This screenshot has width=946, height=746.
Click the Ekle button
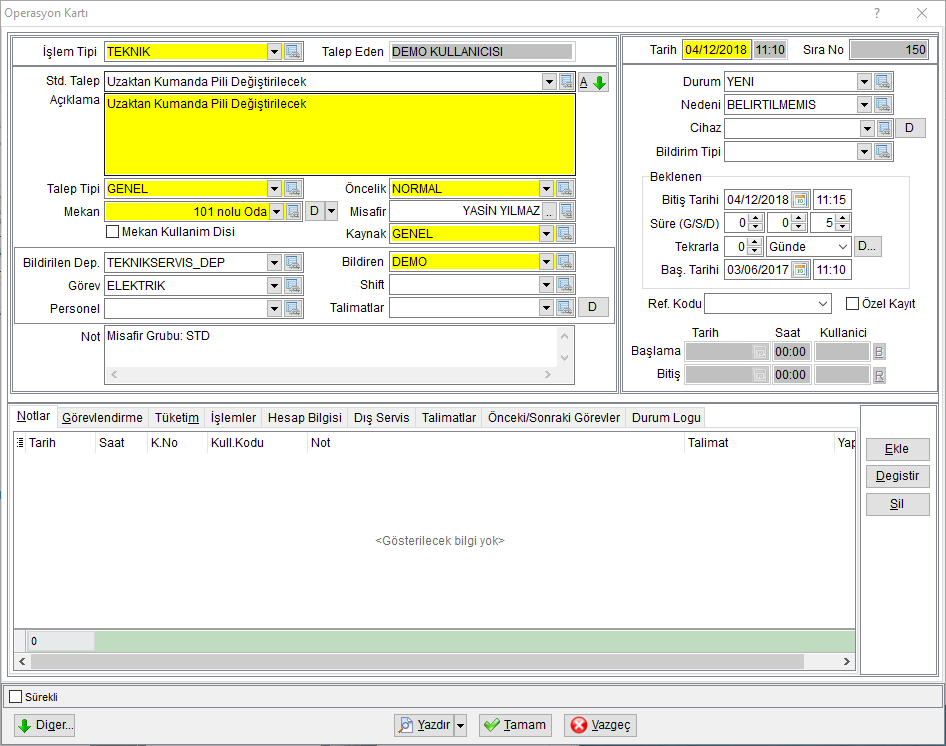[x=897, y=449]
